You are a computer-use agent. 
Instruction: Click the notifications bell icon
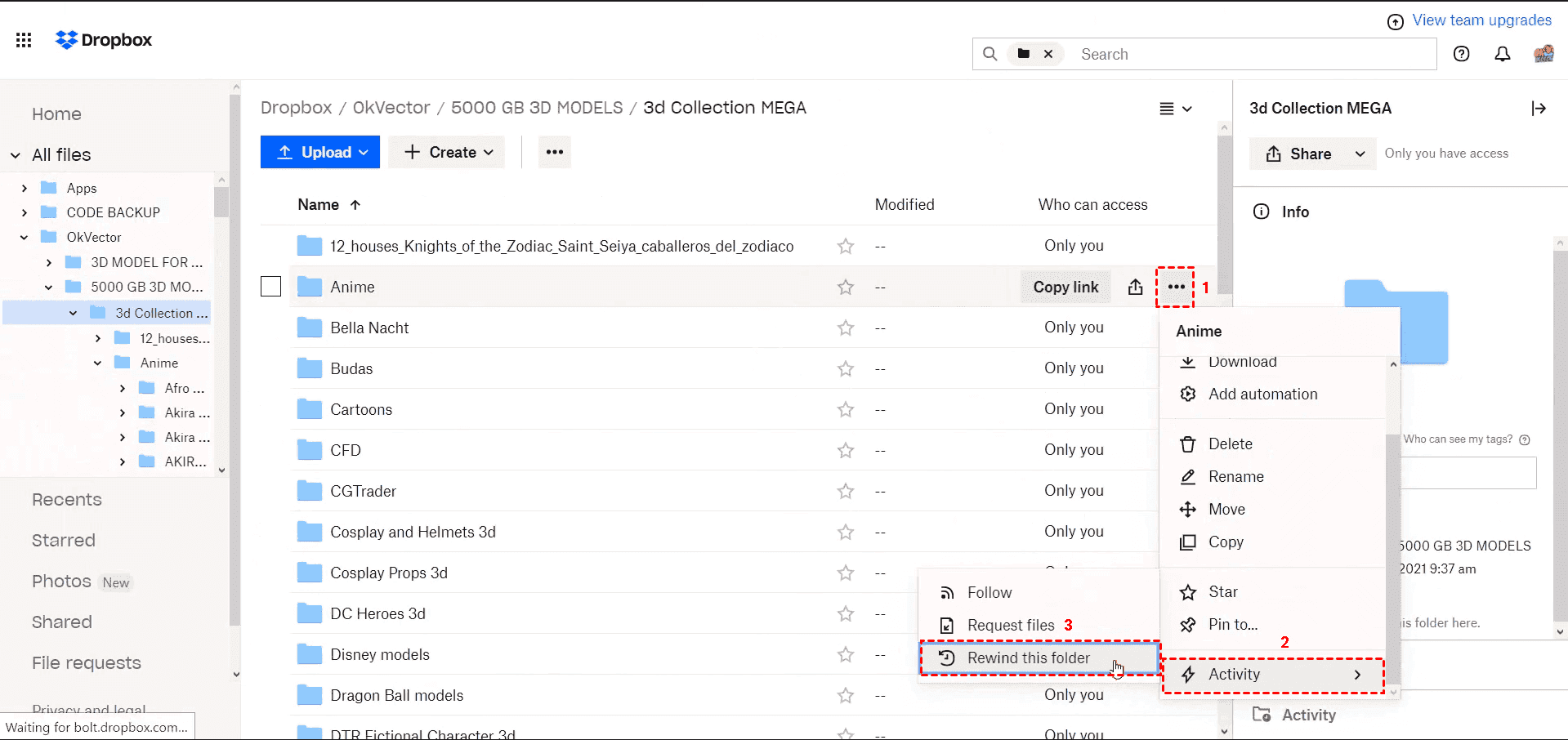[1502, 54]
